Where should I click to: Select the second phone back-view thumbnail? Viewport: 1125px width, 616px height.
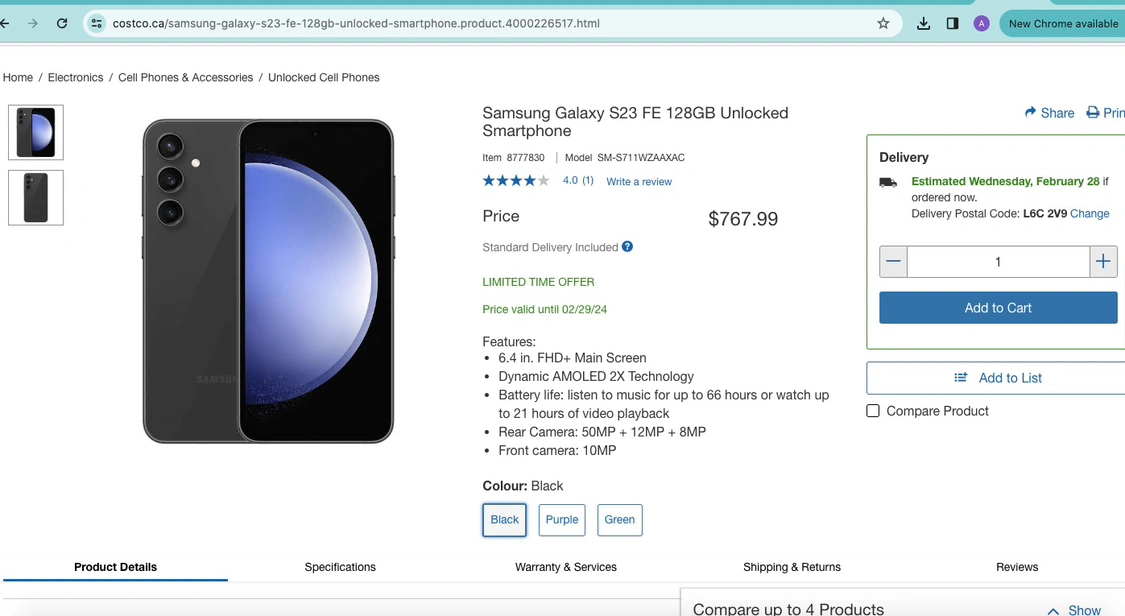36,197
